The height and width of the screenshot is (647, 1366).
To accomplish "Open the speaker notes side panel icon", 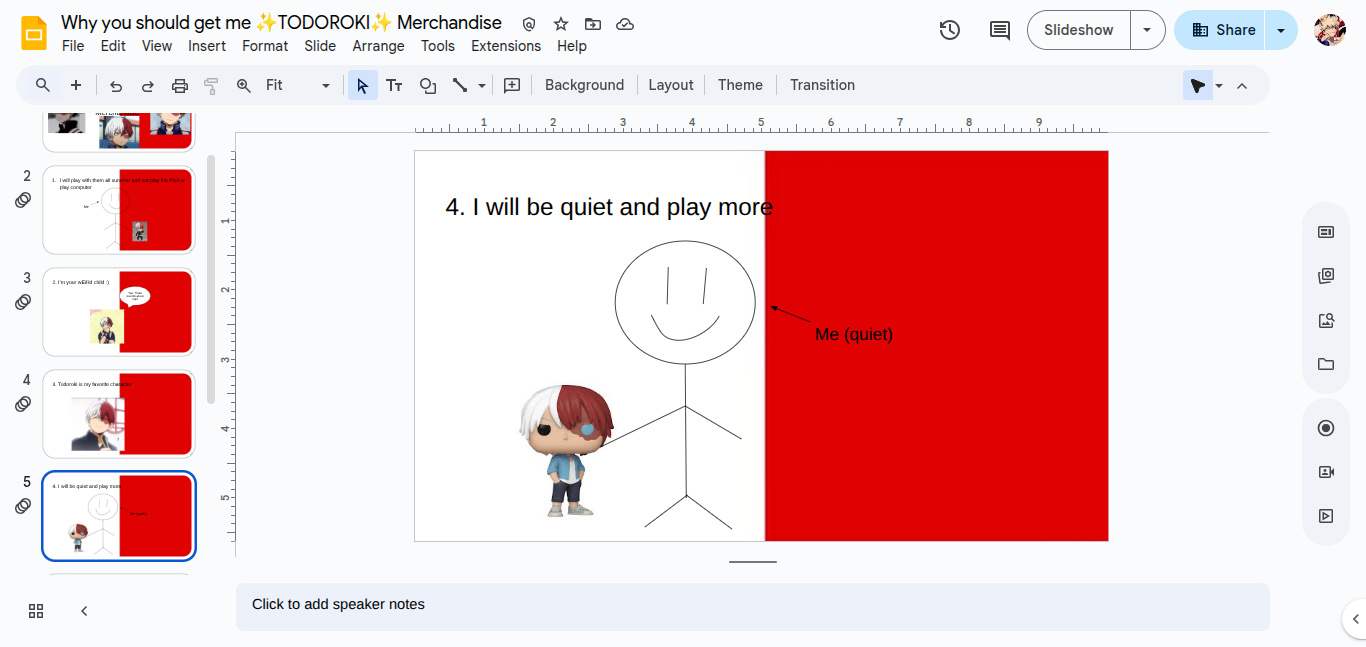I will coord(1326,232).
